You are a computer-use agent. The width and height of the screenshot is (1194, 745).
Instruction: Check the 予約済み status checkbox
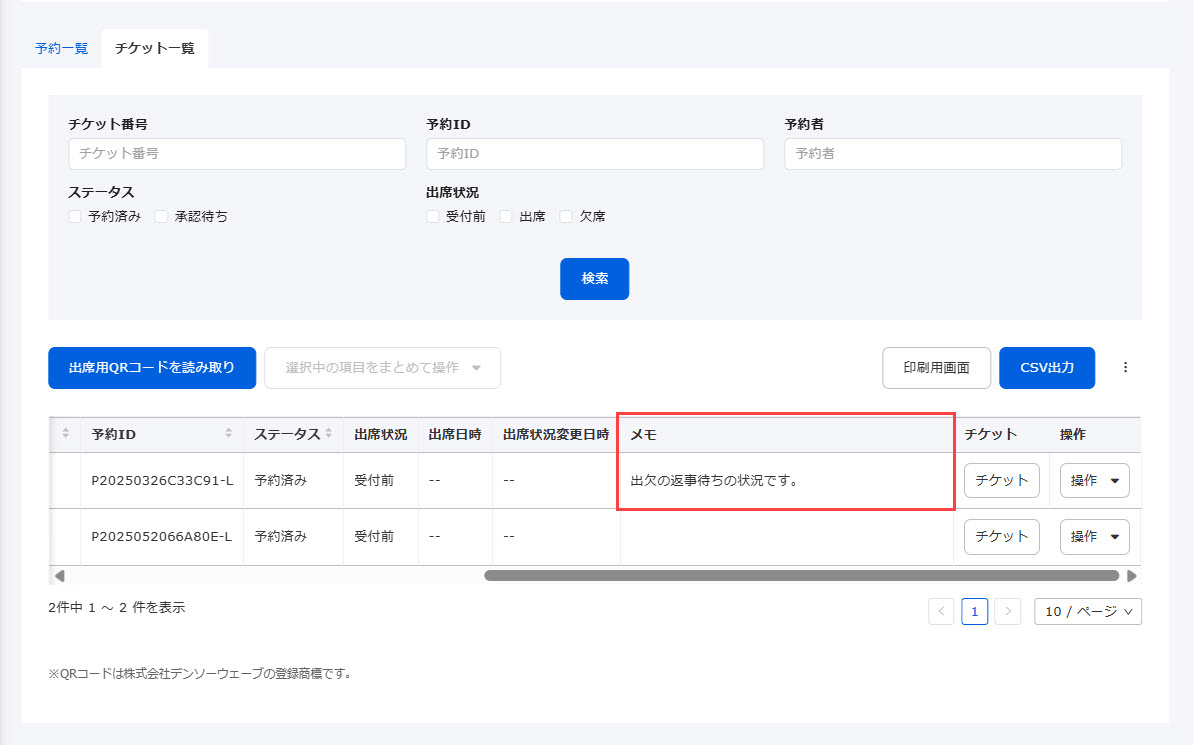(75, 216)
